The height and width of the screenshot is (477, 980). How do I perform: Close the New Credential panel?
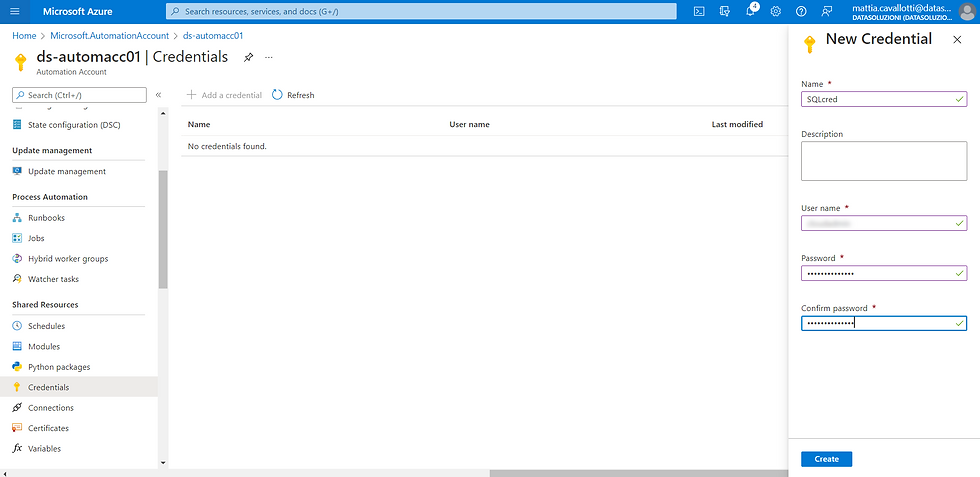pos(957,39)
